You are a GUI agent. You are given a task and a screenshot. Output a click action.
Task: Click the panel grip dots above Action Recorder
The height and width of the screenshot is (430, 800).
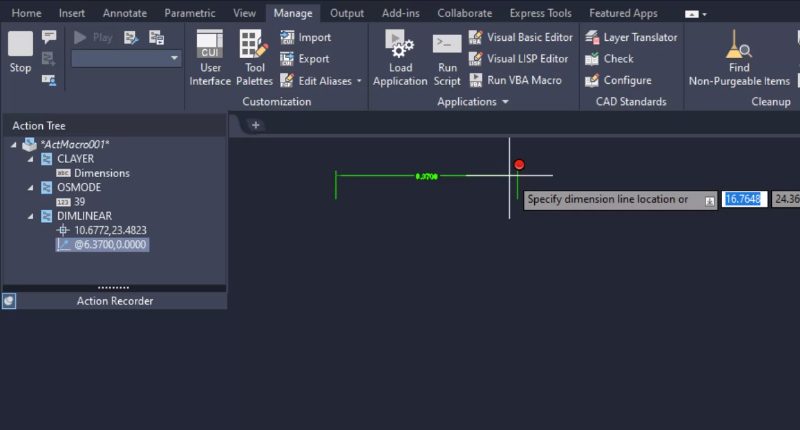[x=113, y=288]
